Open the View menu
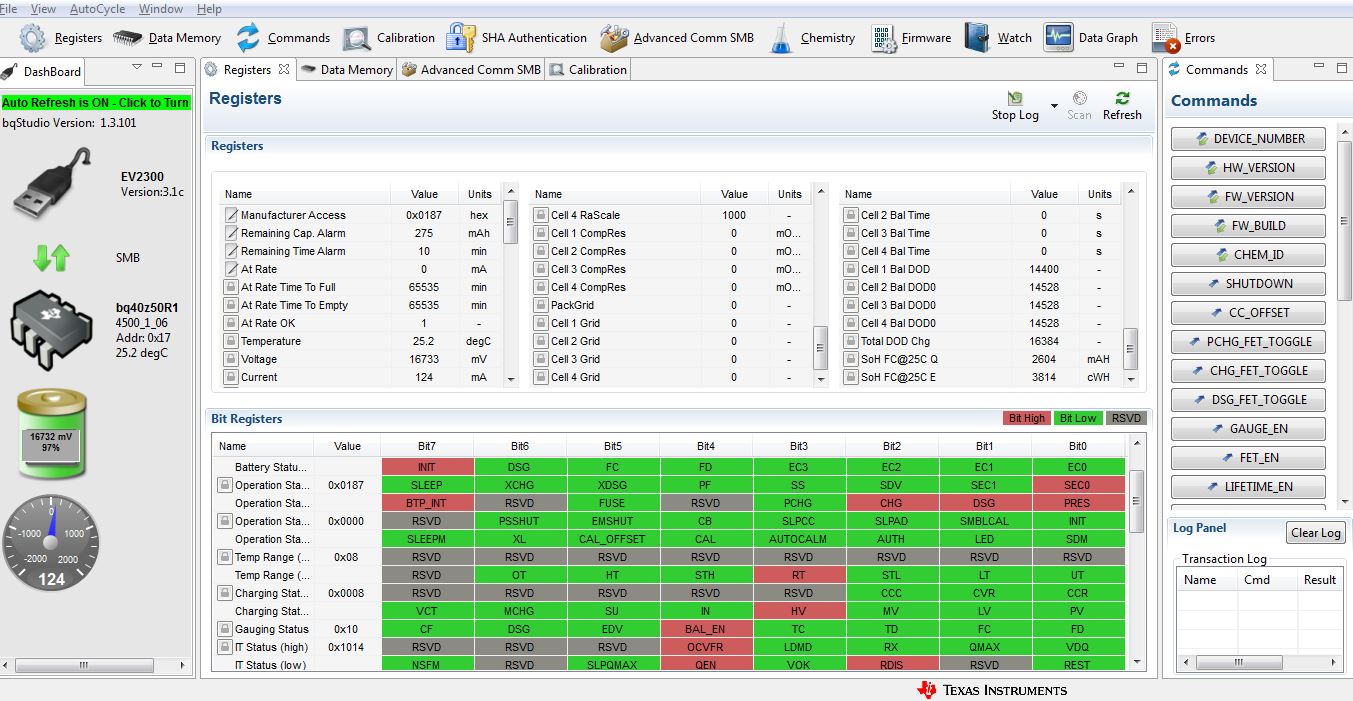 pyautogui.click(x=43, y=9)
